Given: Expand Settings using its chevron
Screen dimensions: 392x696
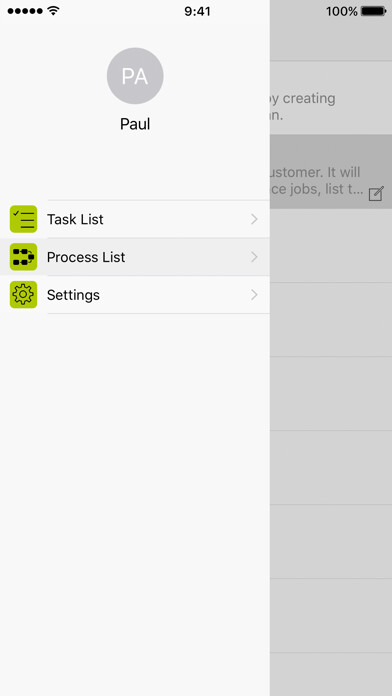Looking at the screenshot, I should (254, 295).
